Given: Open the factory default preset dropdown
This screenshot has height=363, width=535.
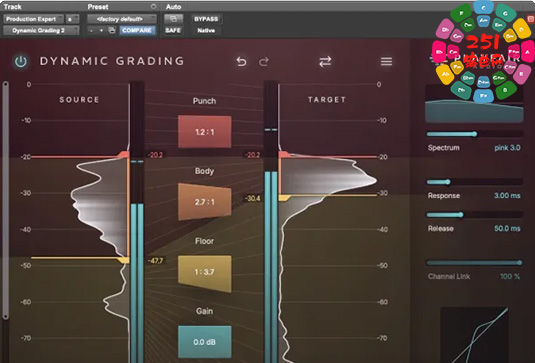Looking at the screenshot, I should [121, 19].
